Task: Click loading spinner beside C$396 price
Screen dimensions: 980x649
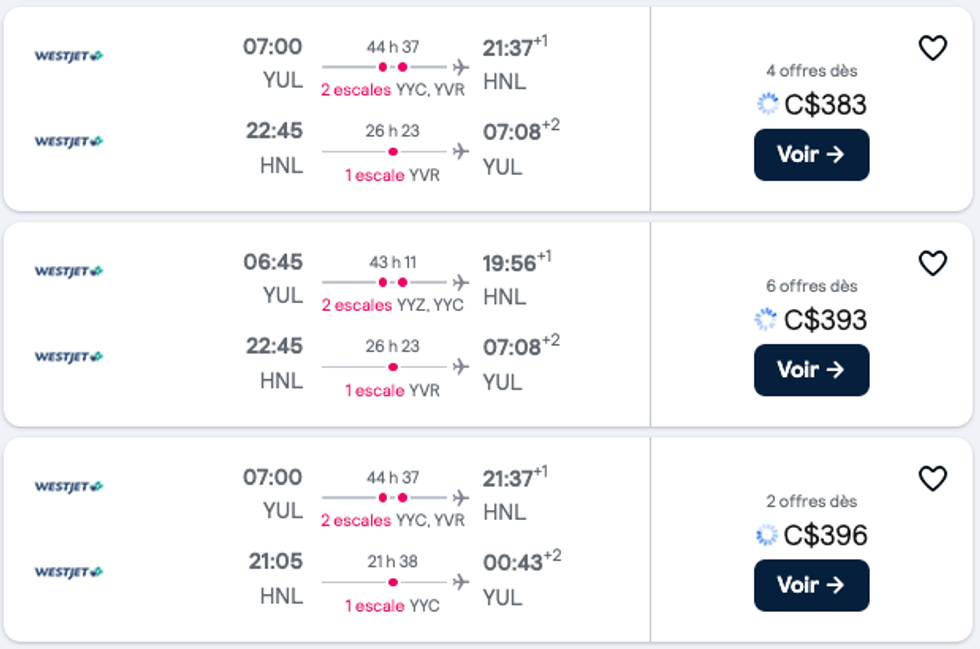Action: [767, 535]
